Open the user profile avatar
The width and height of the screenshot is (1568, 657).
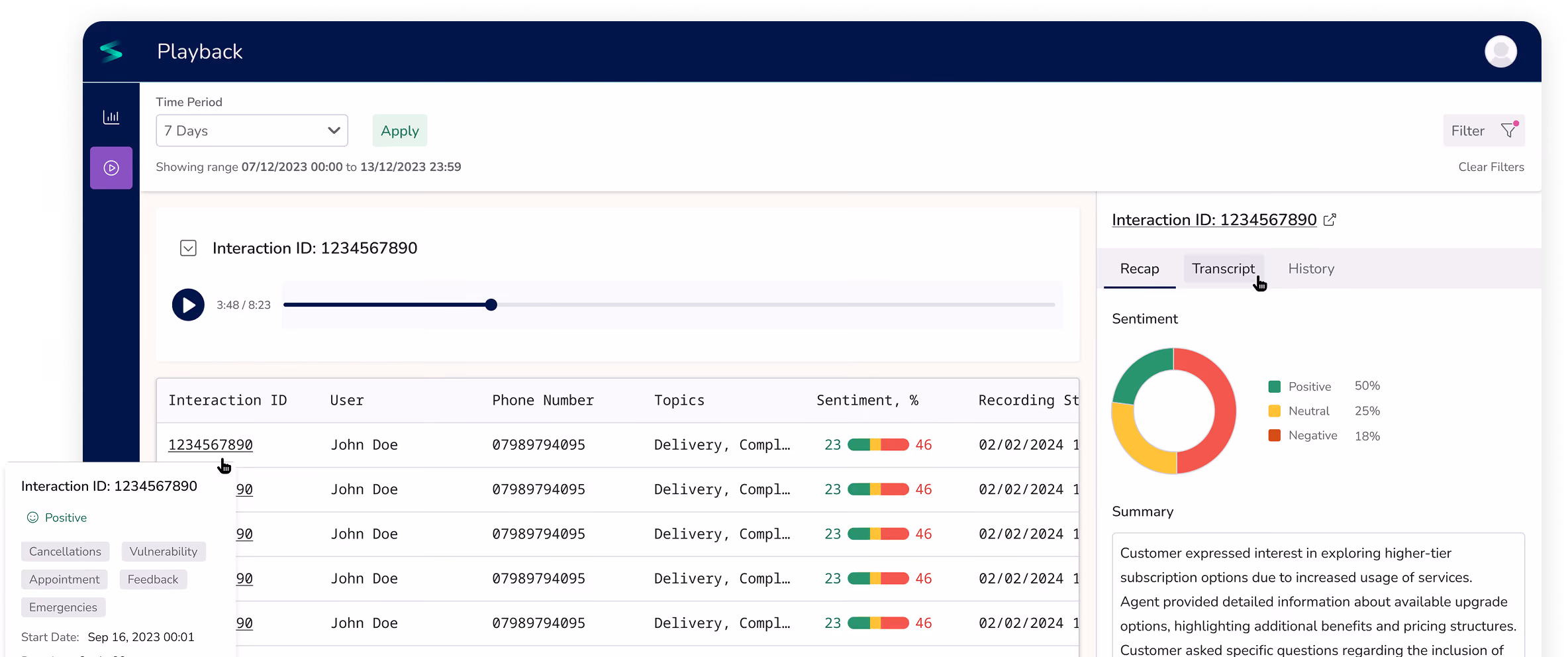click(1500, 52)
